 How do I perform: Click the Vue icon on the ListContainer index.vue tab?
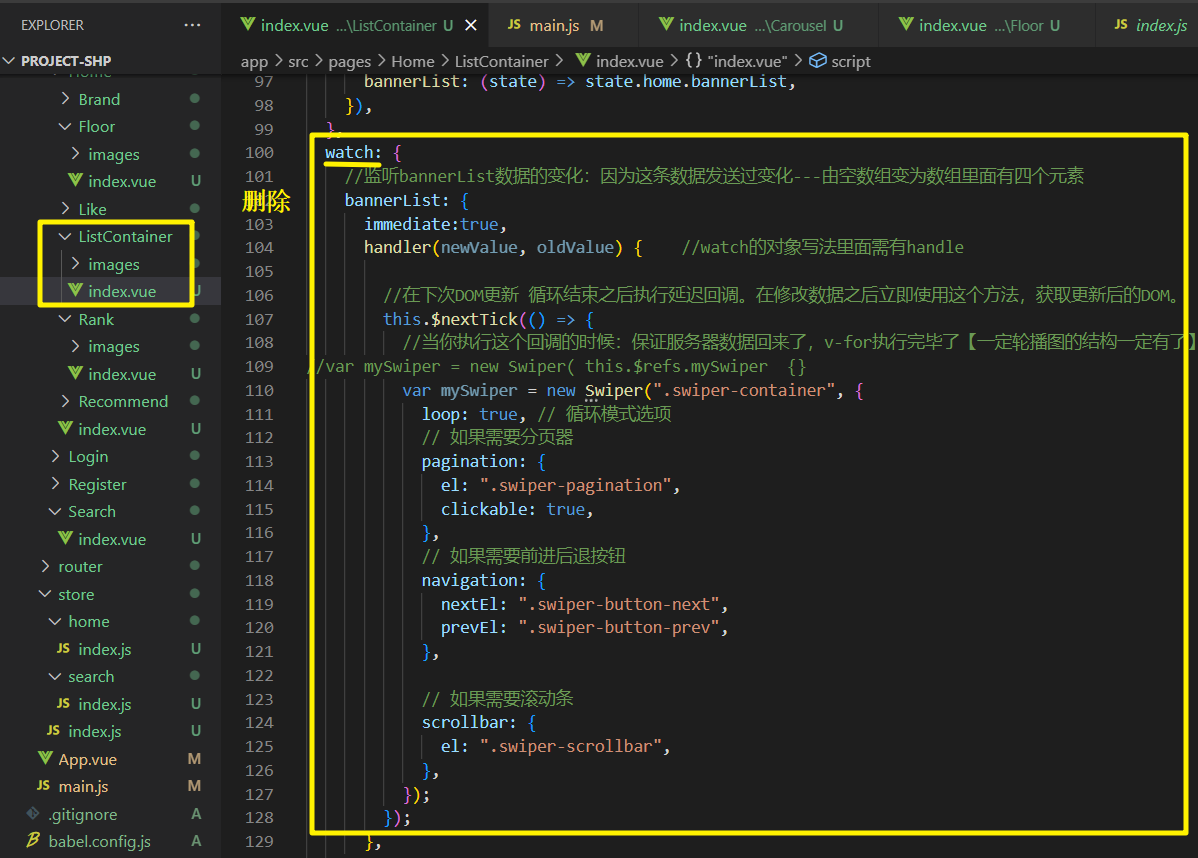[x=246, y=24]
